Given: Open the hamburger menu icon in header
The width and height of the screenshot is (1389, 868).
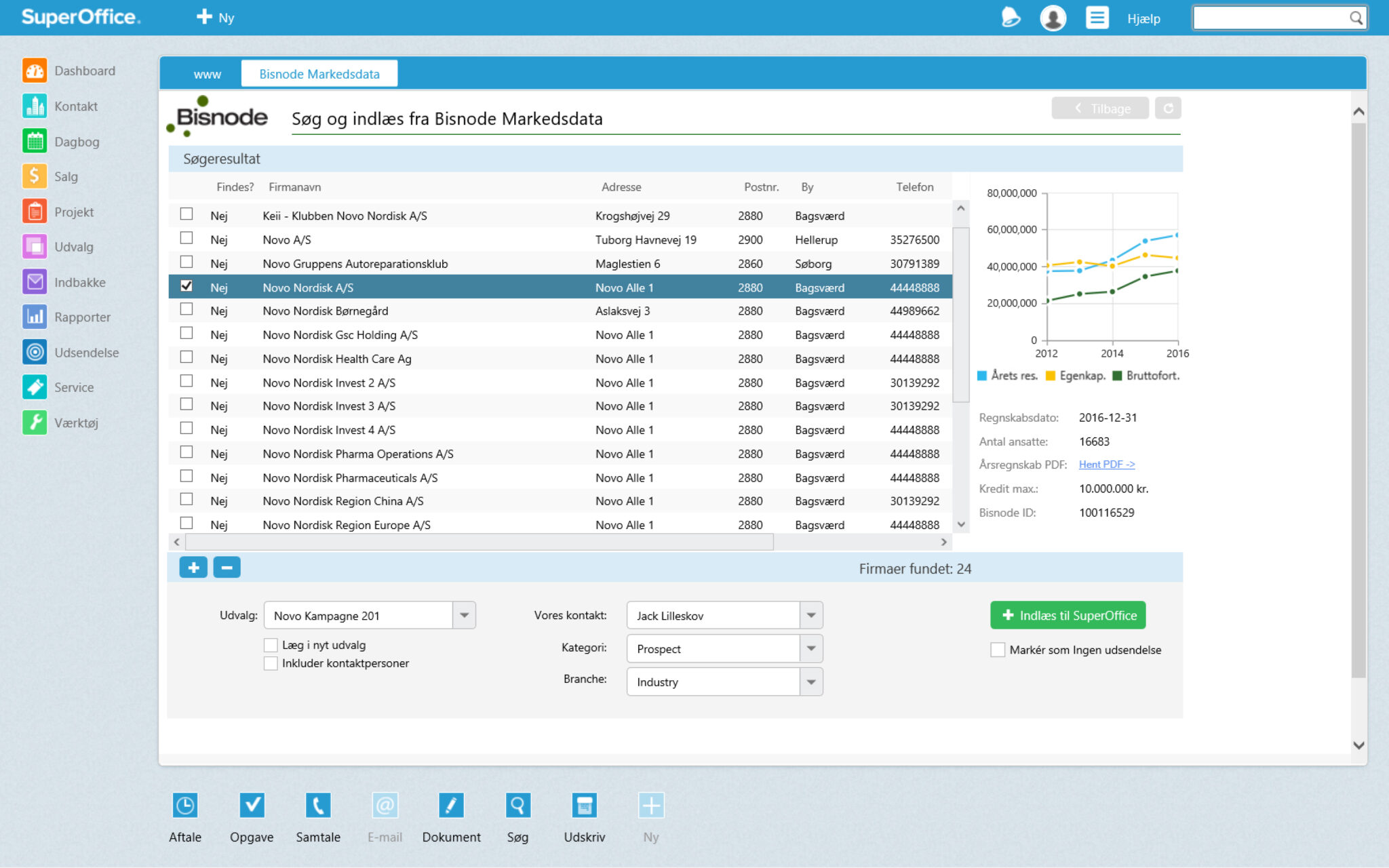Looking at the screenshot, I should tap(1097, 18).
